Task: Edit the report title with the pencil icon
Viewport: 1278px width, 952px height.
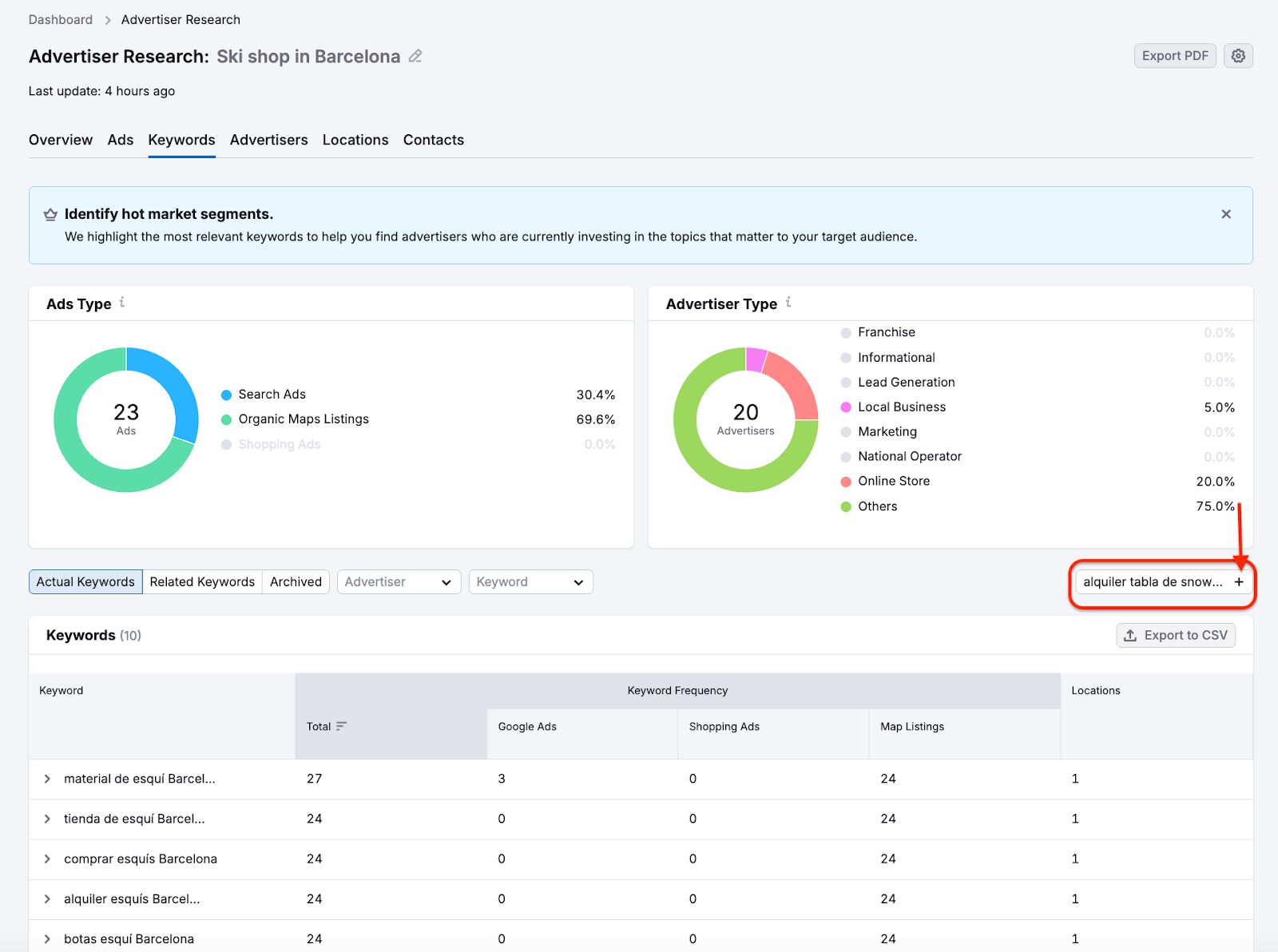Action: tap(415, 56)
